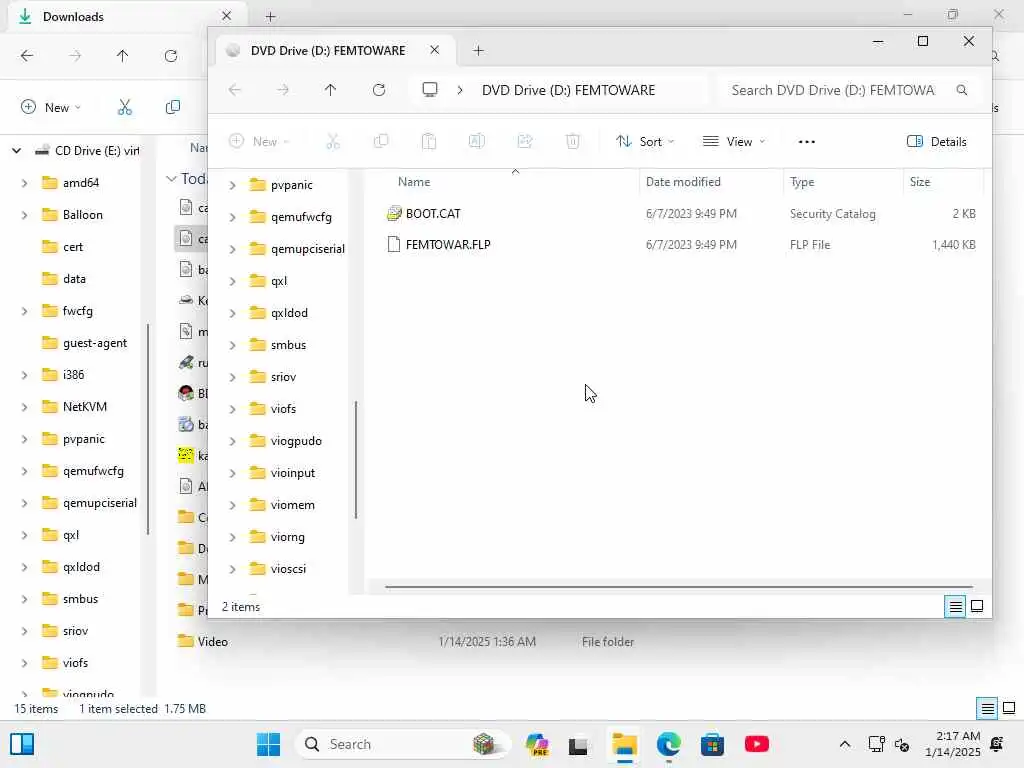Expand qemufwcfg folder in DVD window tree
The height and width of the screenshot is (768, 1024).
coord(232,217)
